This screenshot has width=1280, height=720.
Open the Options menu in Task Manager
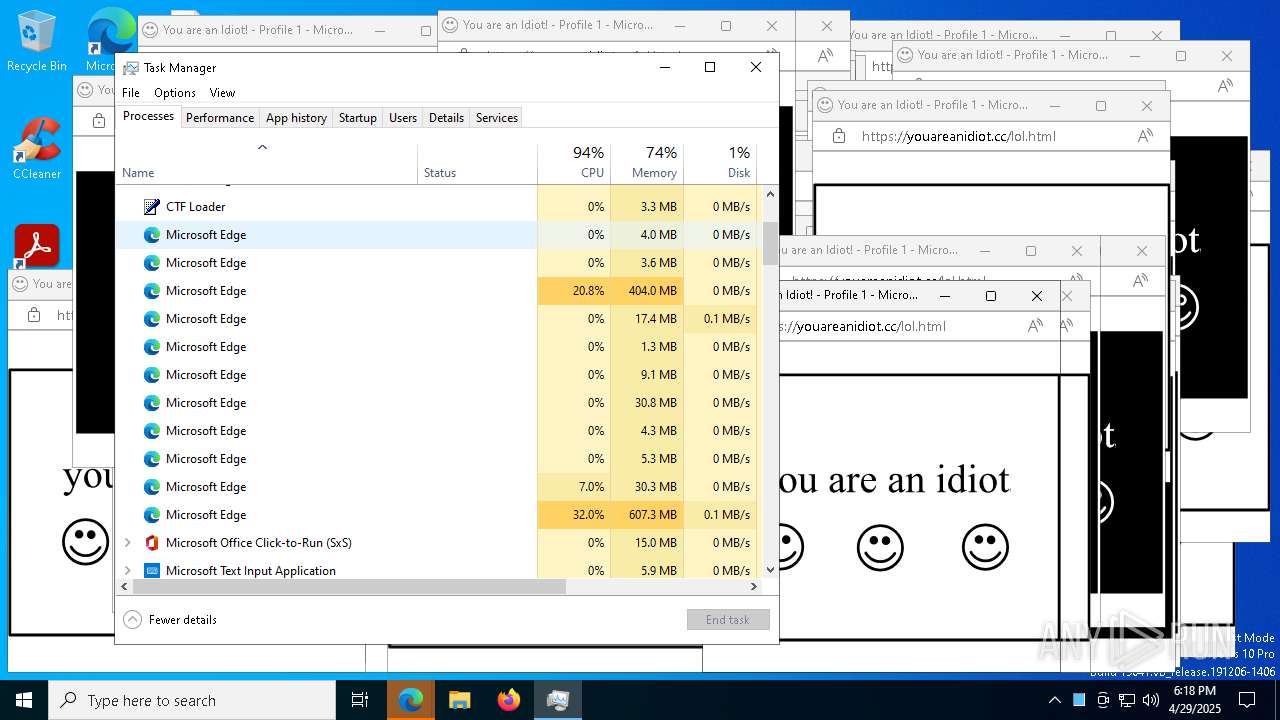[x=175, y=92]
